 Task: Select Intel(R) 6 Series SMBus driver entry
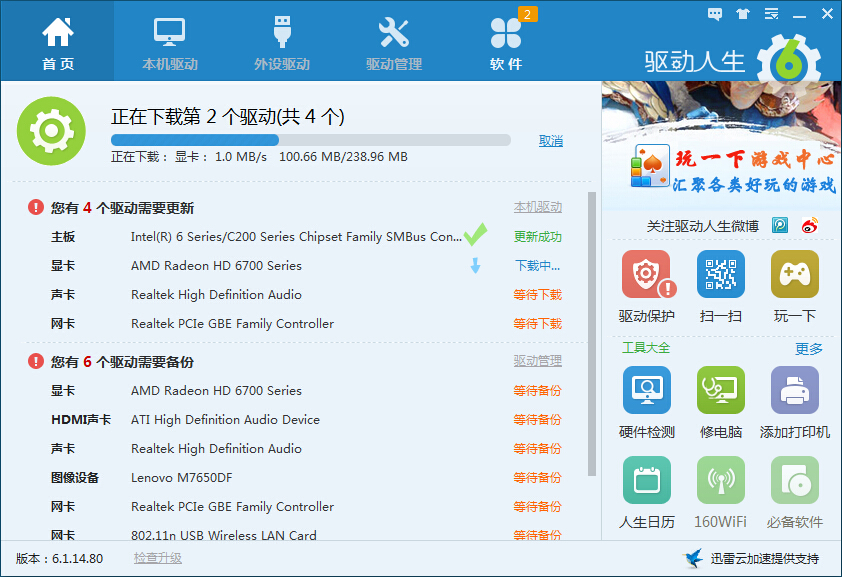click(296, 237)
